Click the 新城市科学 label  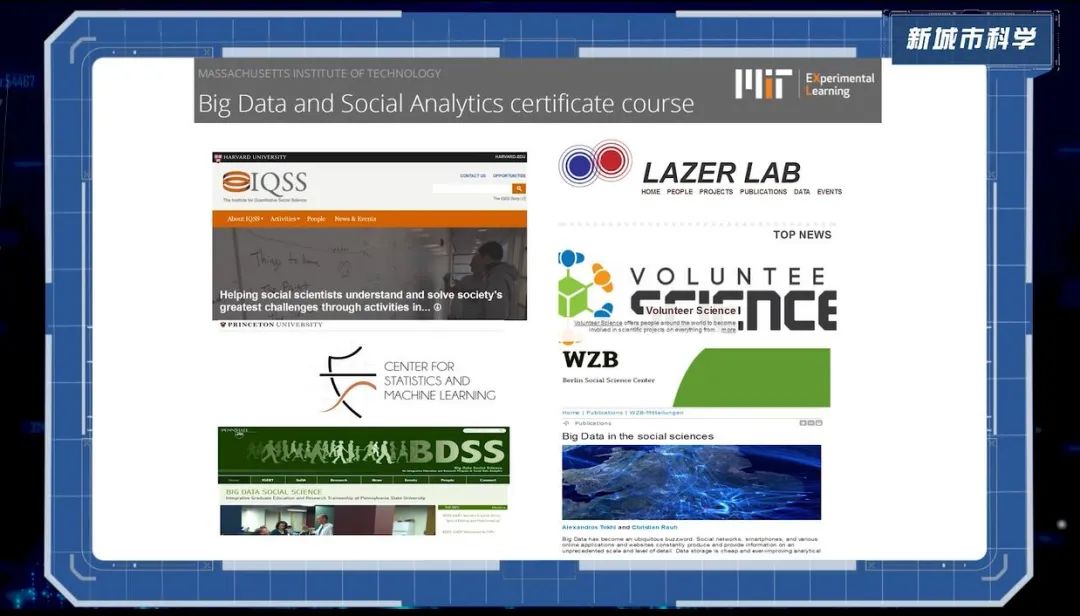point(971,39)
